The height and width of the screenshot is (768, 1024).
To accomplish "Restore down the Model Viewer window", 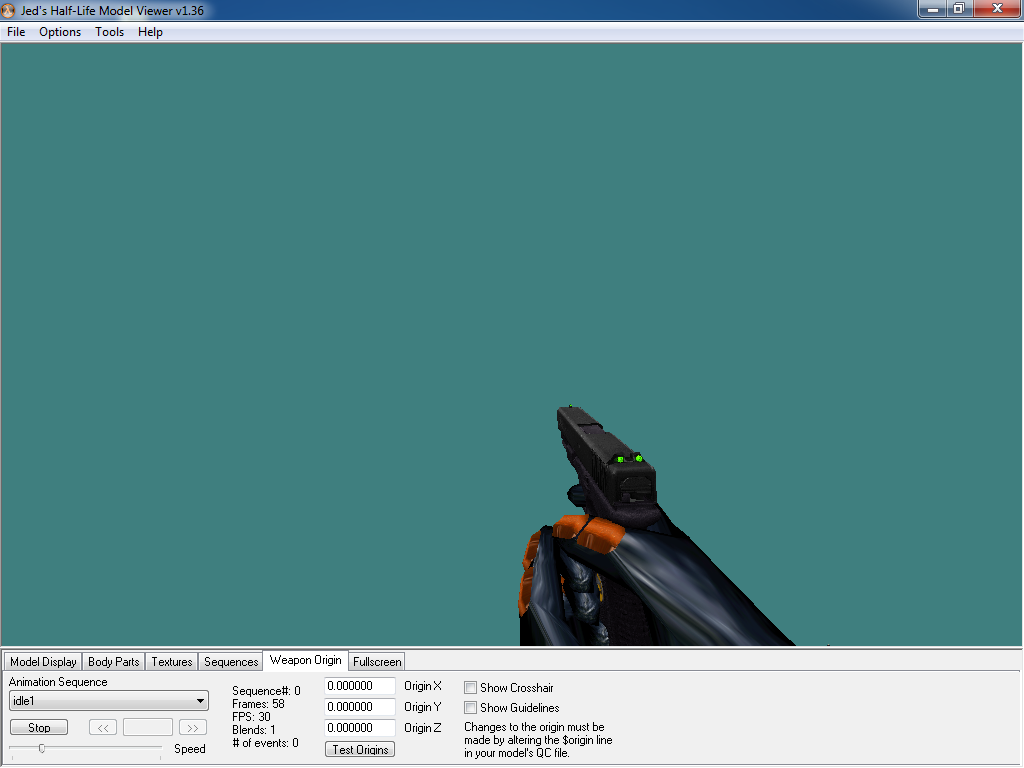I will coord(959,9).
